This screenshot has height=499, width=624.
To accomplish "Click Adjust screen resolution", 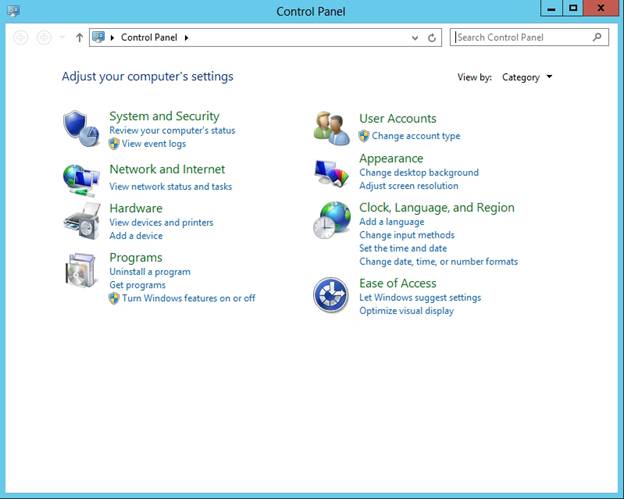I will [409, 186].
